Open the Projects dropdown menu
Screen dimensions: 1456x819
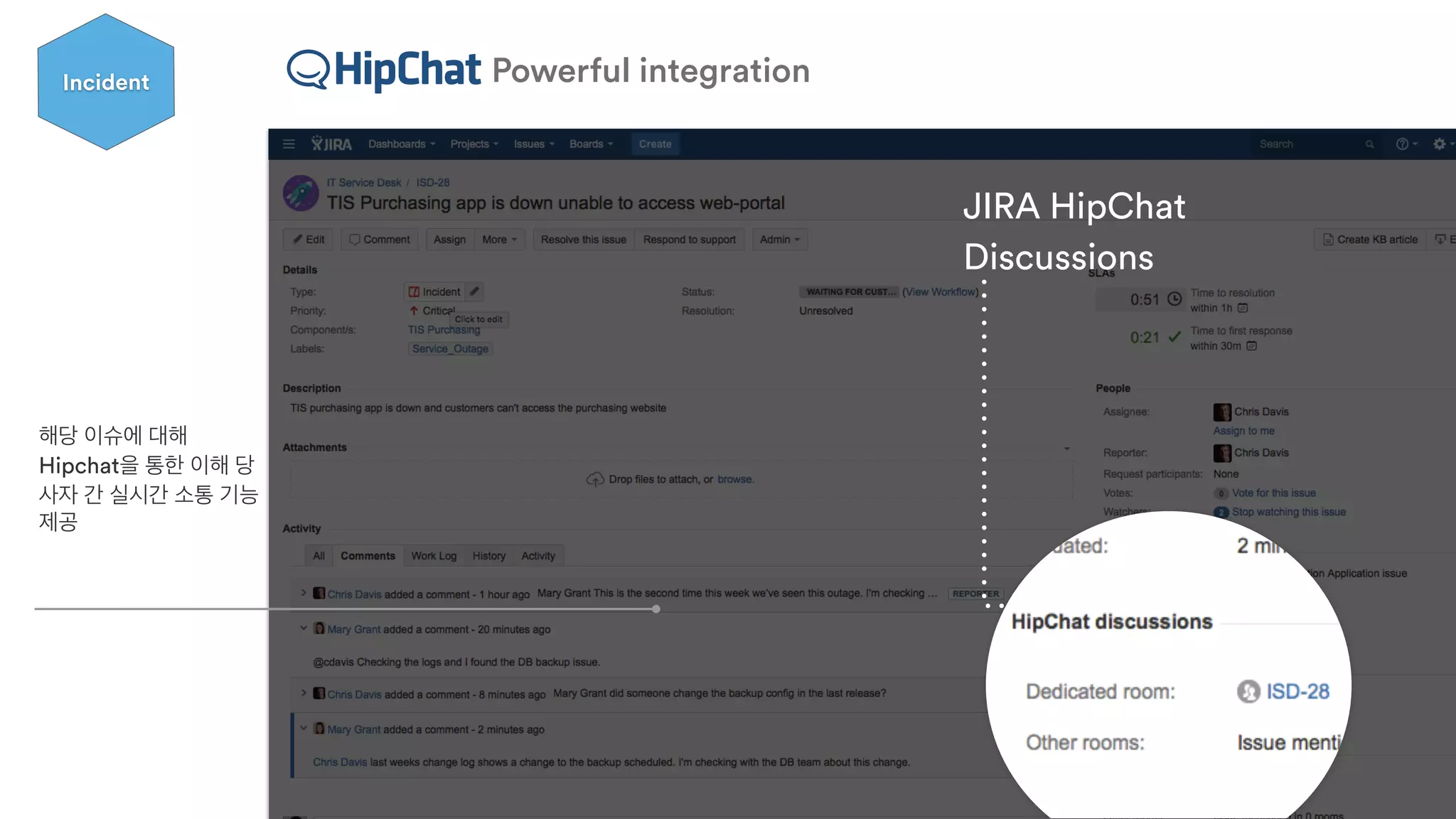pyautogui.click(x=474, y=144)
